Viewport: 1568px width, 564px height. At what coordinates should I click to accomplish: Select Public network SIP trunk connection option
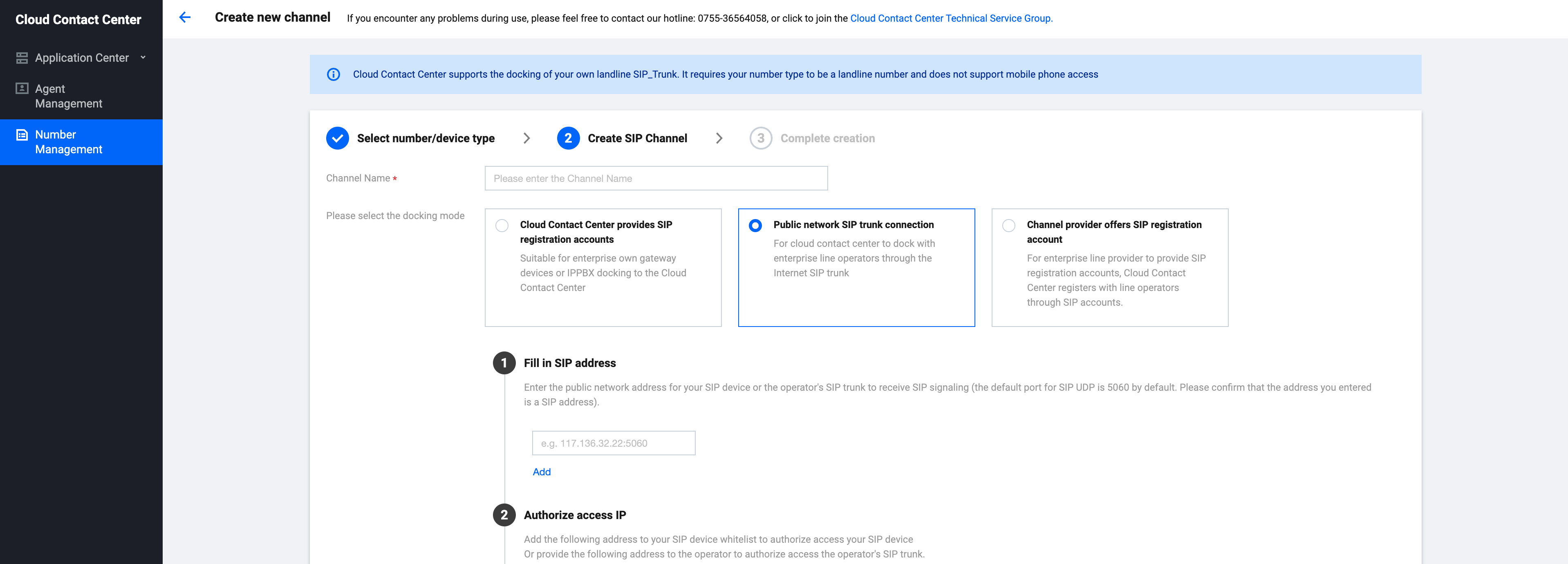[x=755, y=225]
